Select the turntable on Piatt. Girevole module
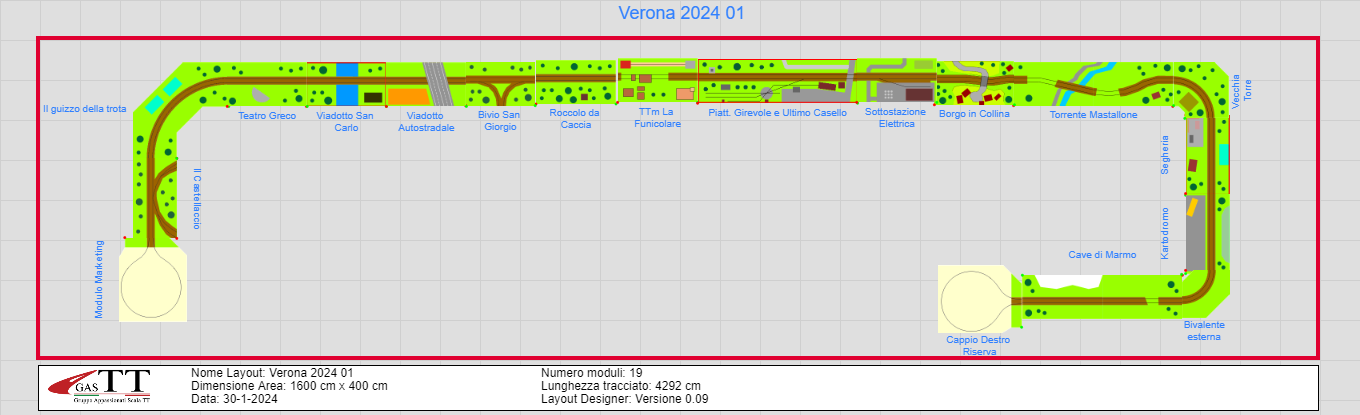This screenshot has width=1360, height=415. click(x=767, y=93)
